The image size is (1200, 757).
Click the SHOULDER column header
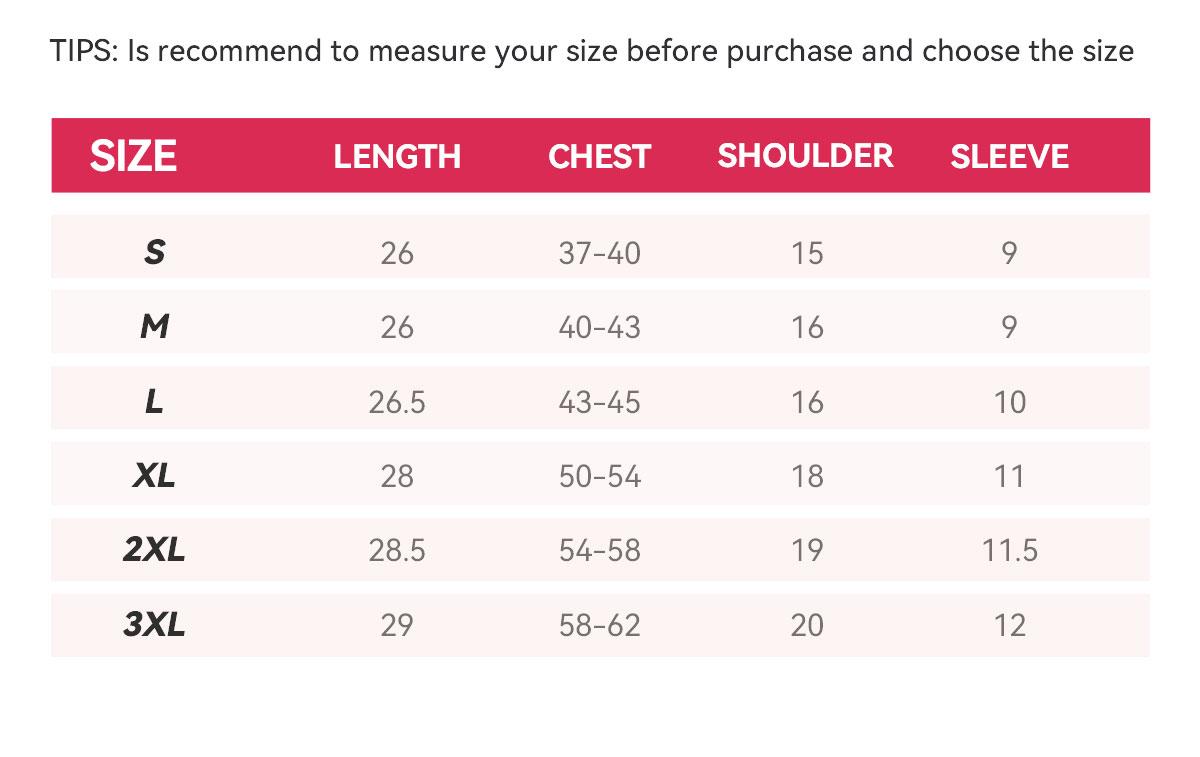click(805, 156)
